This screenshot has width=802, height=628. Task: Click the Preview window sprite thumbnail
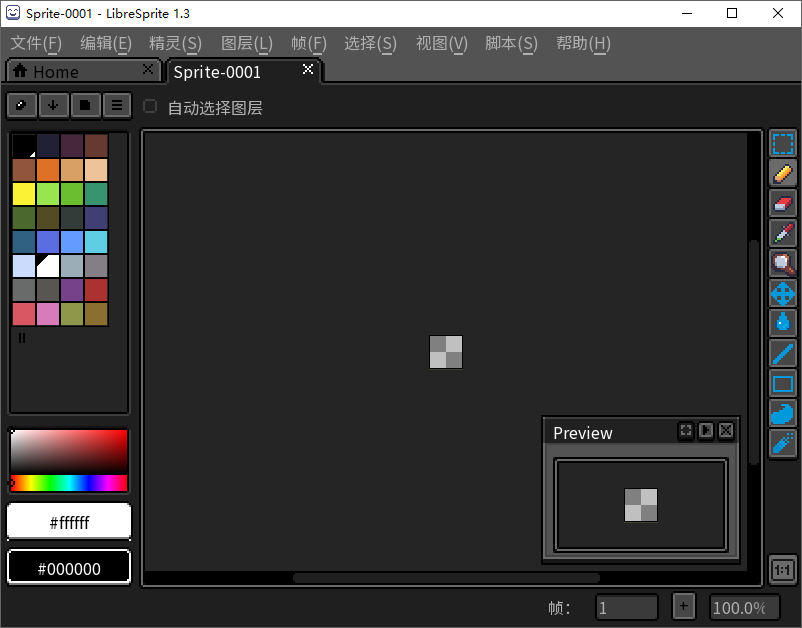pyautogui.click(x=641, y=505)
